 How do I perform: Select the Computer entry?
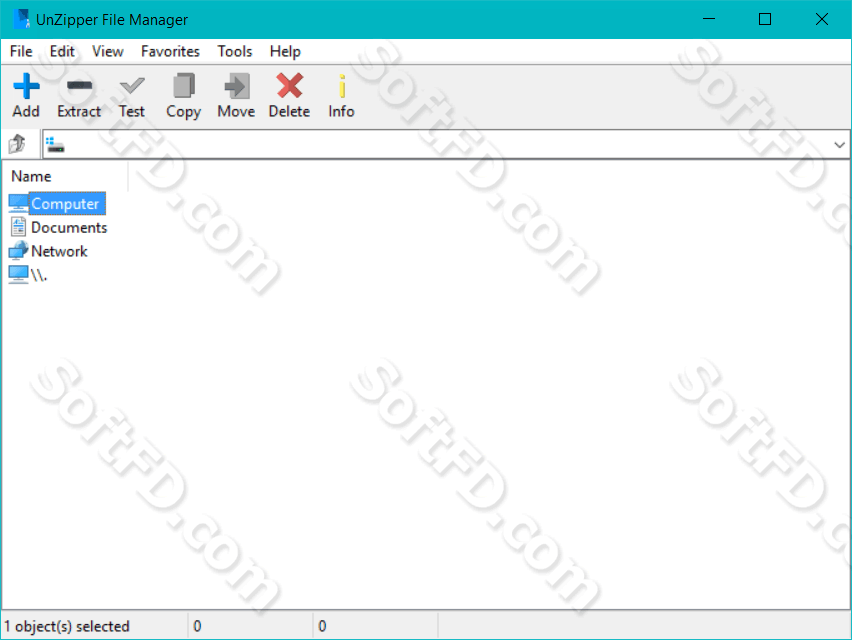point(65,203)
